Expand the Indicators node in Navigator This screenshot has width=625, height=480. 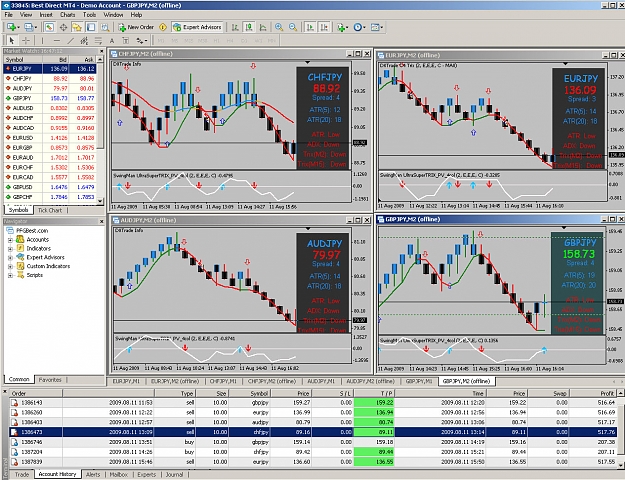tap(10, 248)
